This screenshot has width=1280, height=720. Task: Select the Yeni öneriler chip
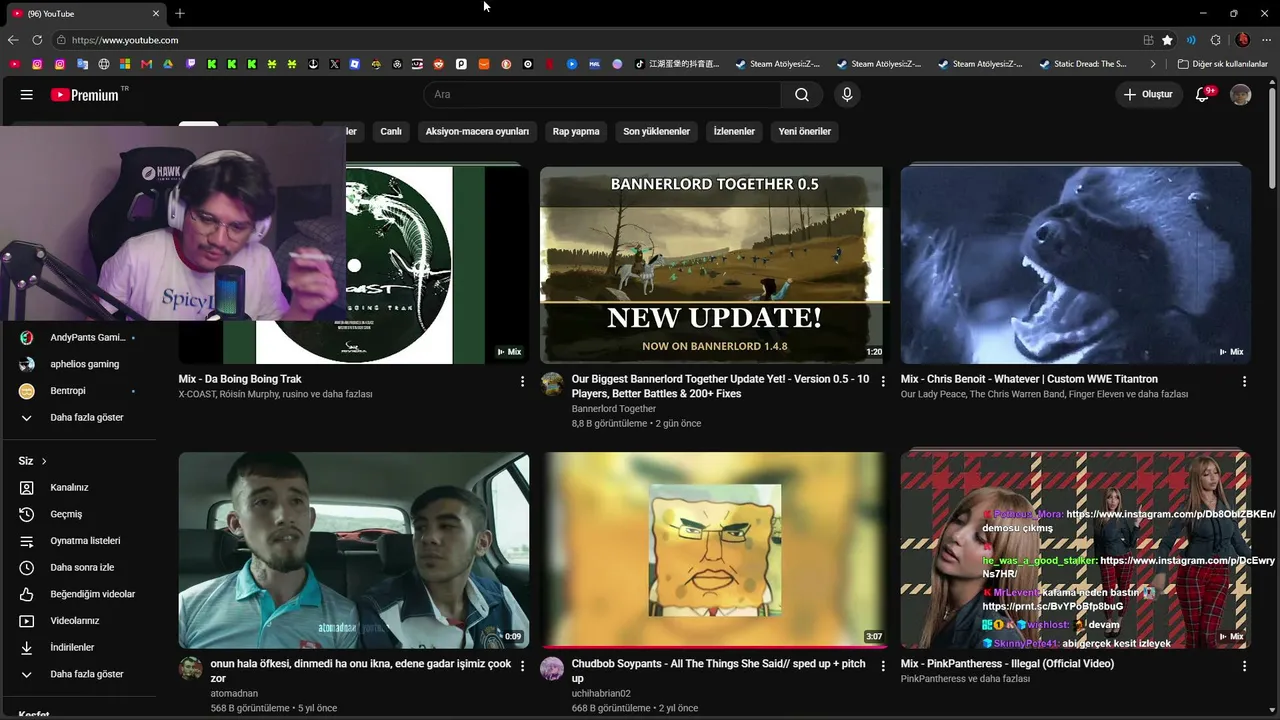805,131
